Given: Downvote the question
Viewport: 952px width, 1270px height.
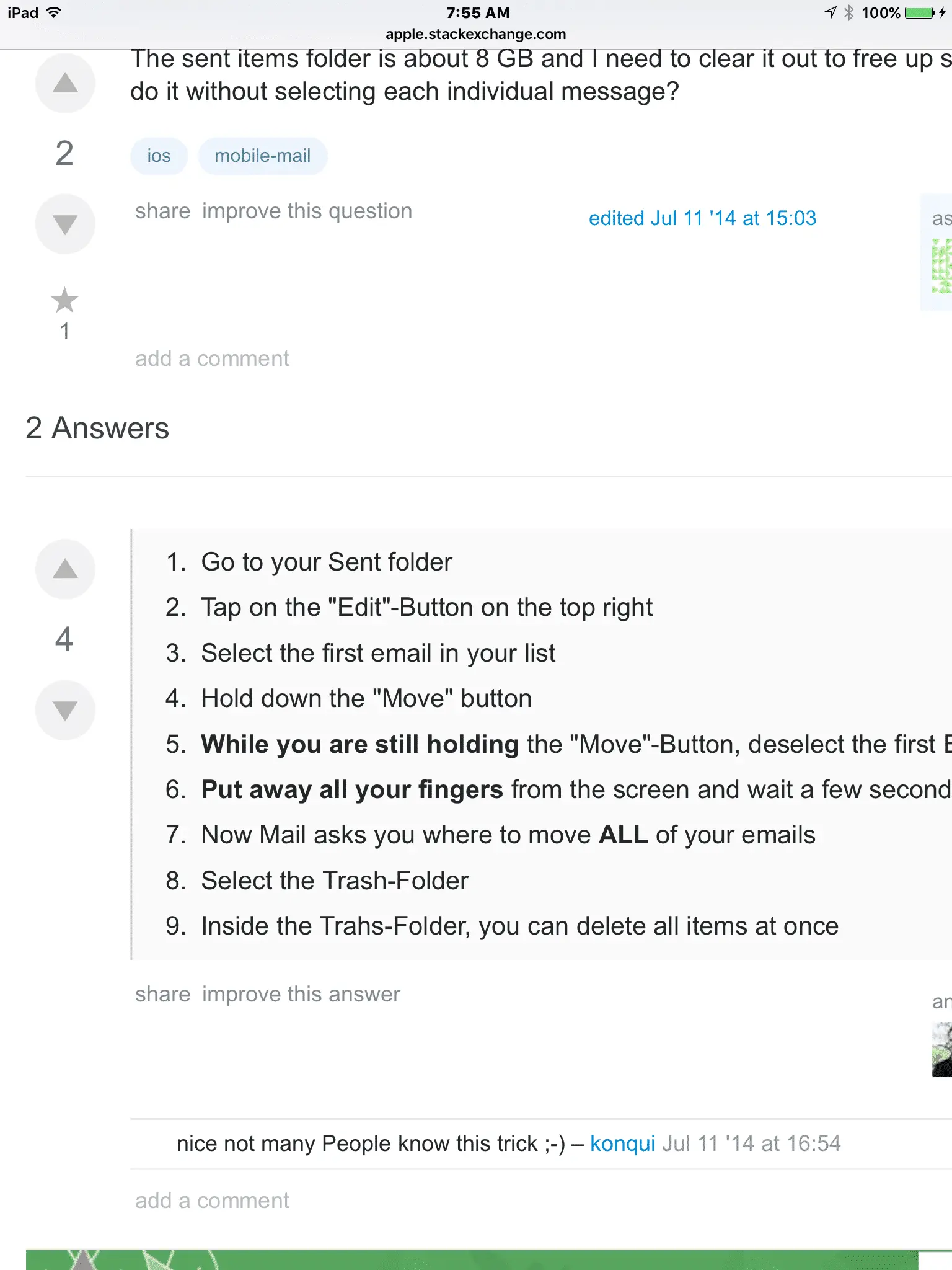Looking at the screenshot, I should [65, 224].
